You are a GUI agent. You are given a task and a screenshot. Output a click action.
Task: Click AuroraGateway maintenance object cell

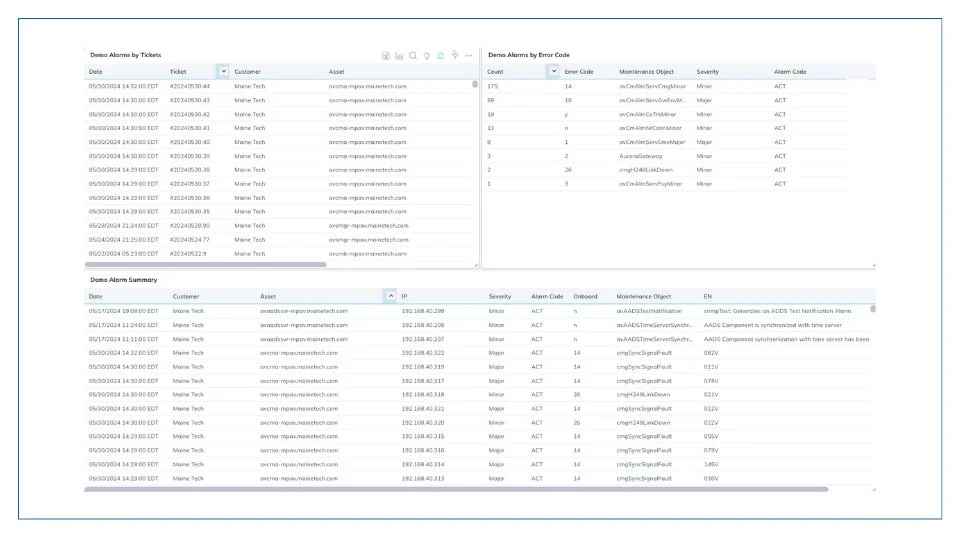point(640,156)
